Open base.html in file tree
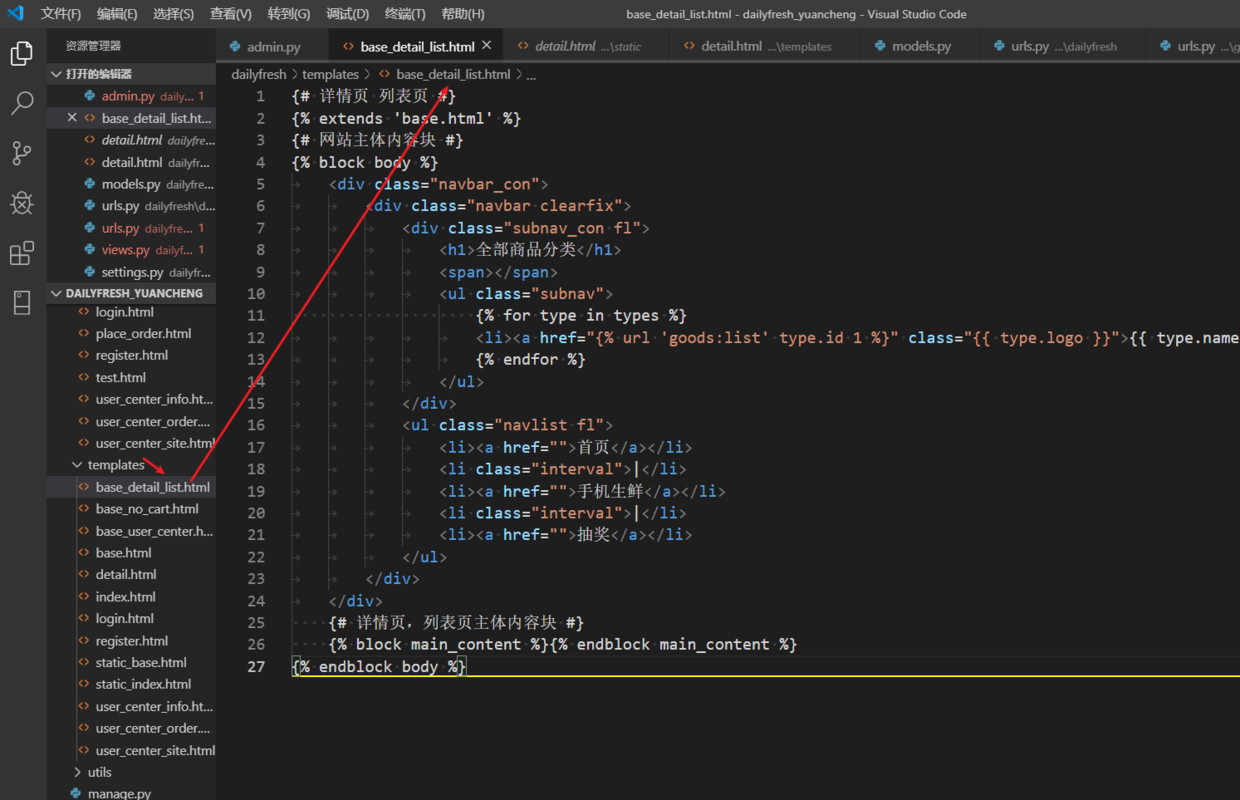This screenshot has width=1240, height=800. point(131,553)
